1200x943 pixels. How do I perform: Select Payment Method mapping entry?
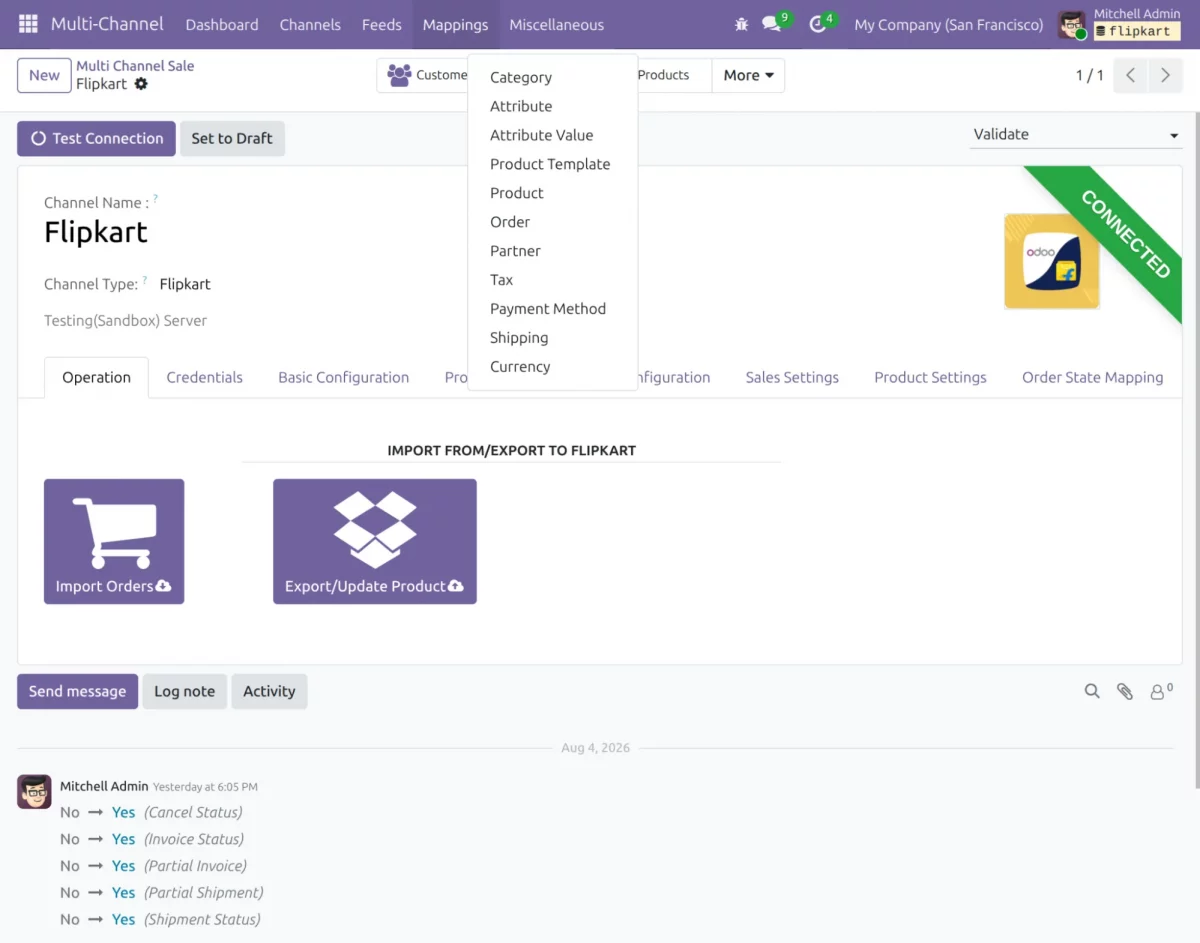coord(552,309)
